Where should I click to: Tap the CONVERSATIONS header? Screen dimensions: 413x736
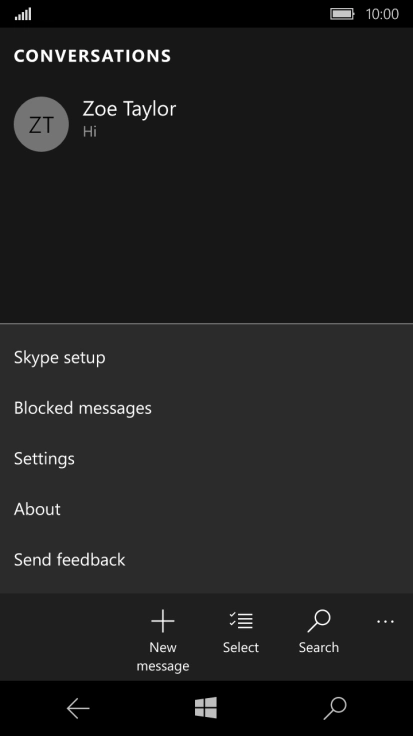click(x=92, y=56)
